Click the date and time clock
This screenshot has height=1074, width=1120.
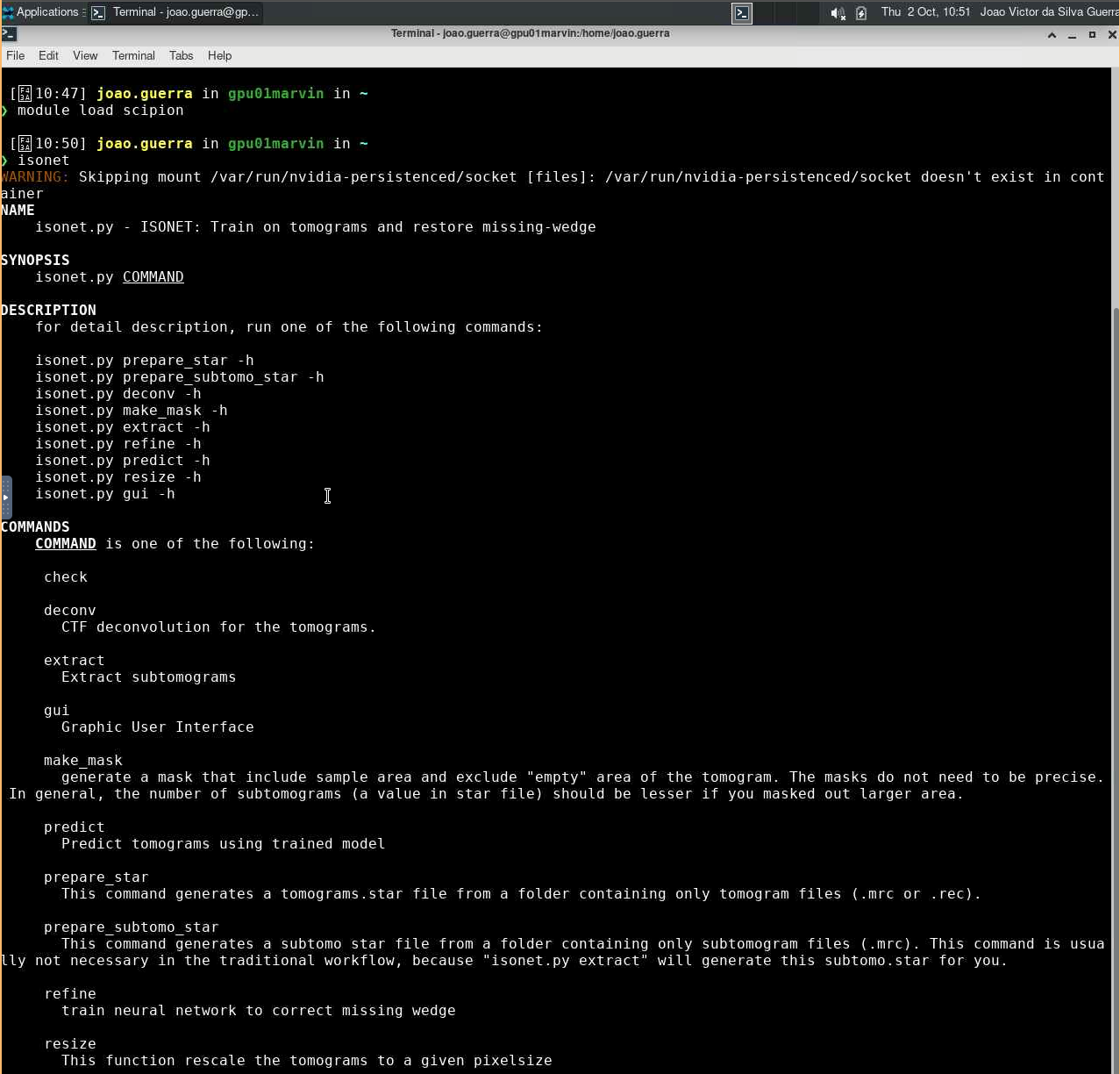925,12
